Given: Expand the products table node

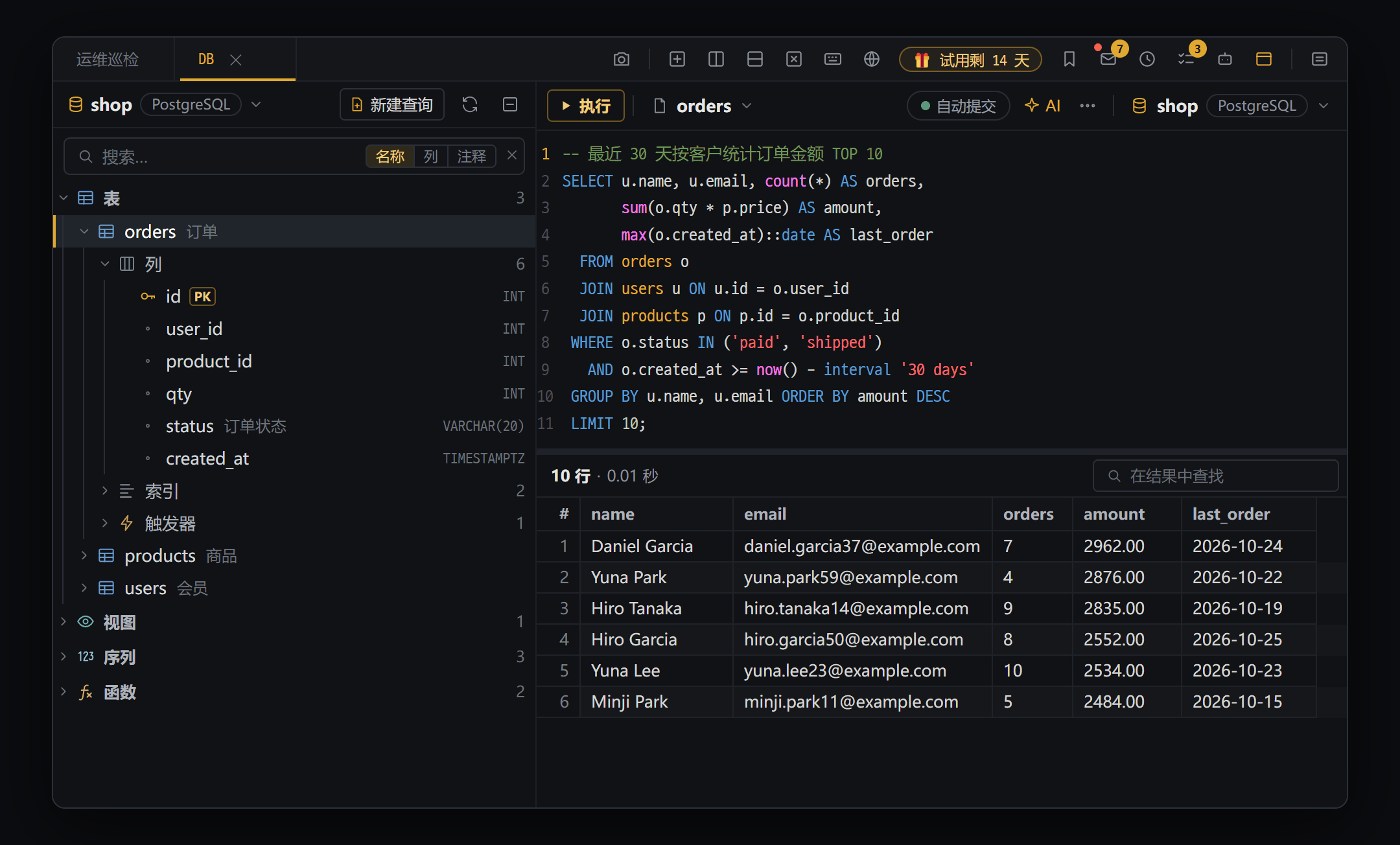Looking at the screenshot, I should (84, 555).
